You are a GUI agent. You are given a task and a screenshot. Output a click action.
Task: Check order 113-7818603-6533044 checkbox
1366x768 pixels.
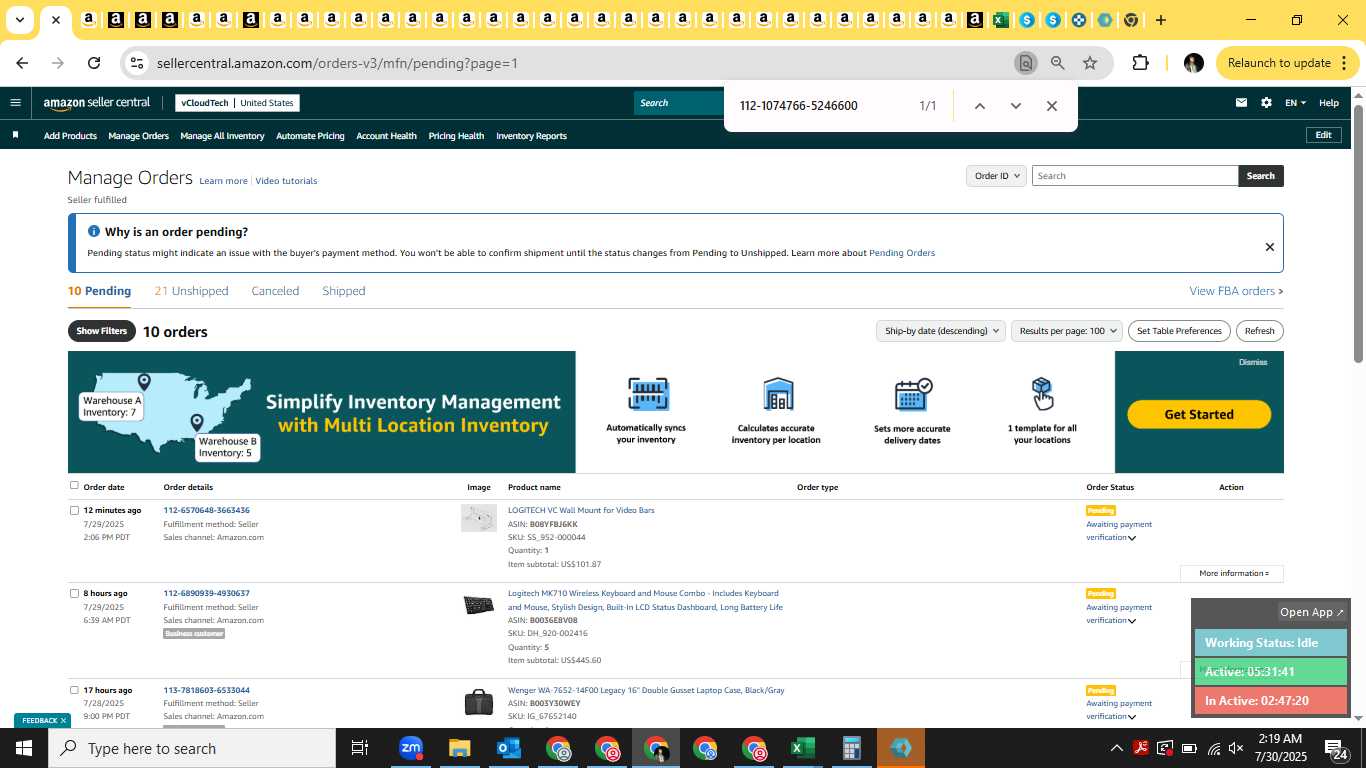pyautogui.click(x=74, y=690)
